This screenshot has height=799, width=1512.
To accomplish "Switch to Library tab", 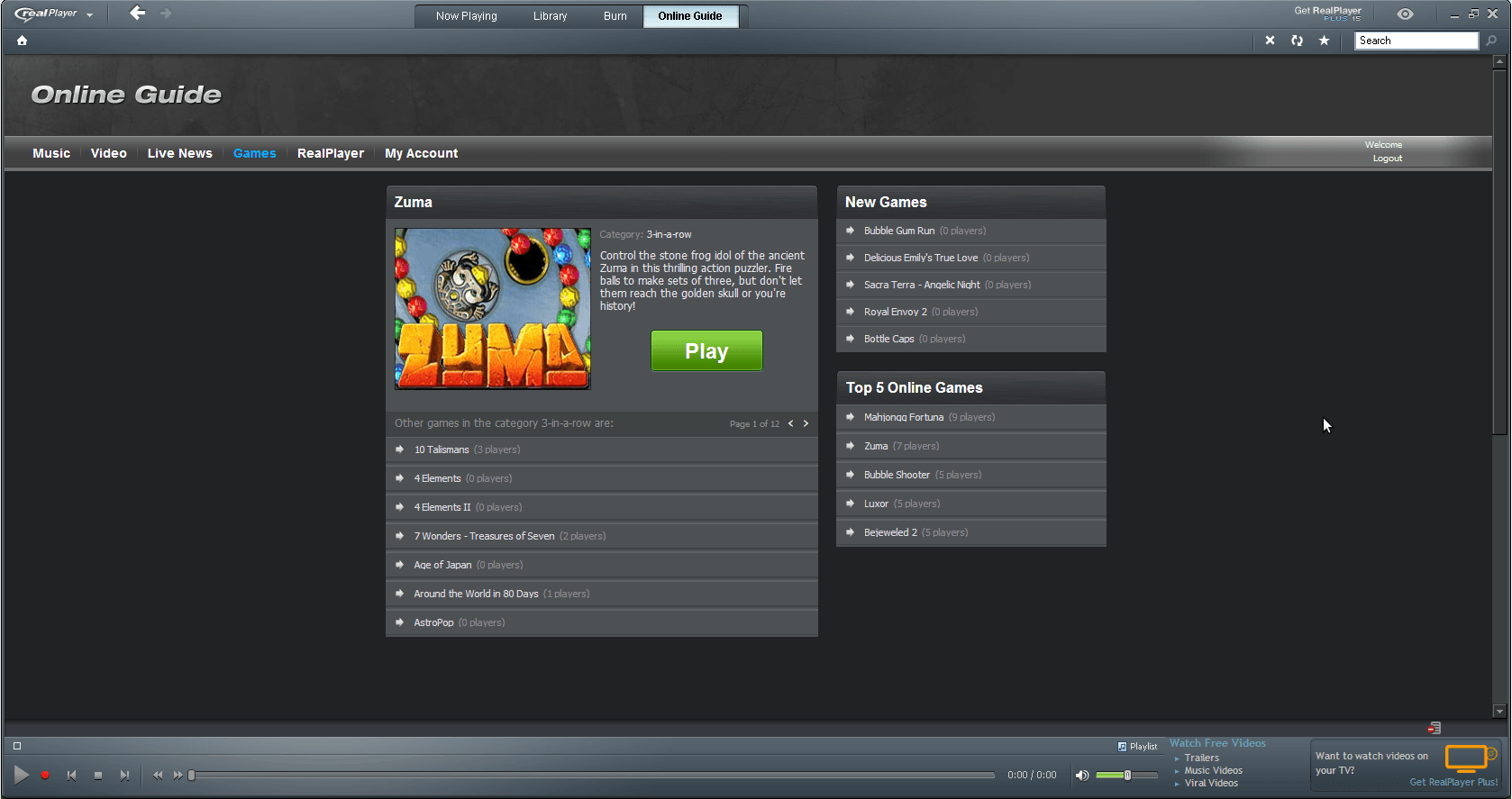I will (550, 16).
